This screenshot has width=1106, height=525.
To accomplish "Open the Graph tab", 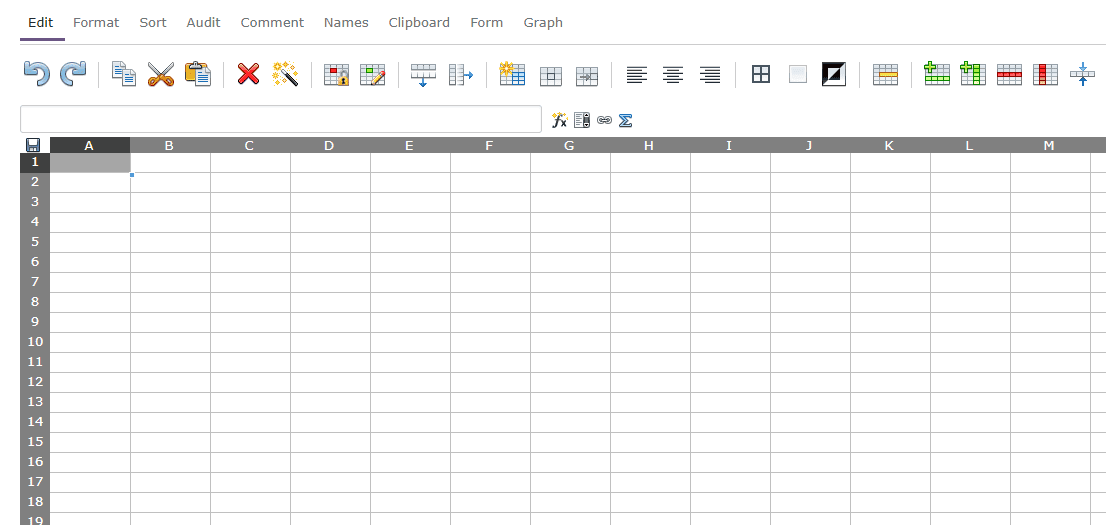I will 543,22.
